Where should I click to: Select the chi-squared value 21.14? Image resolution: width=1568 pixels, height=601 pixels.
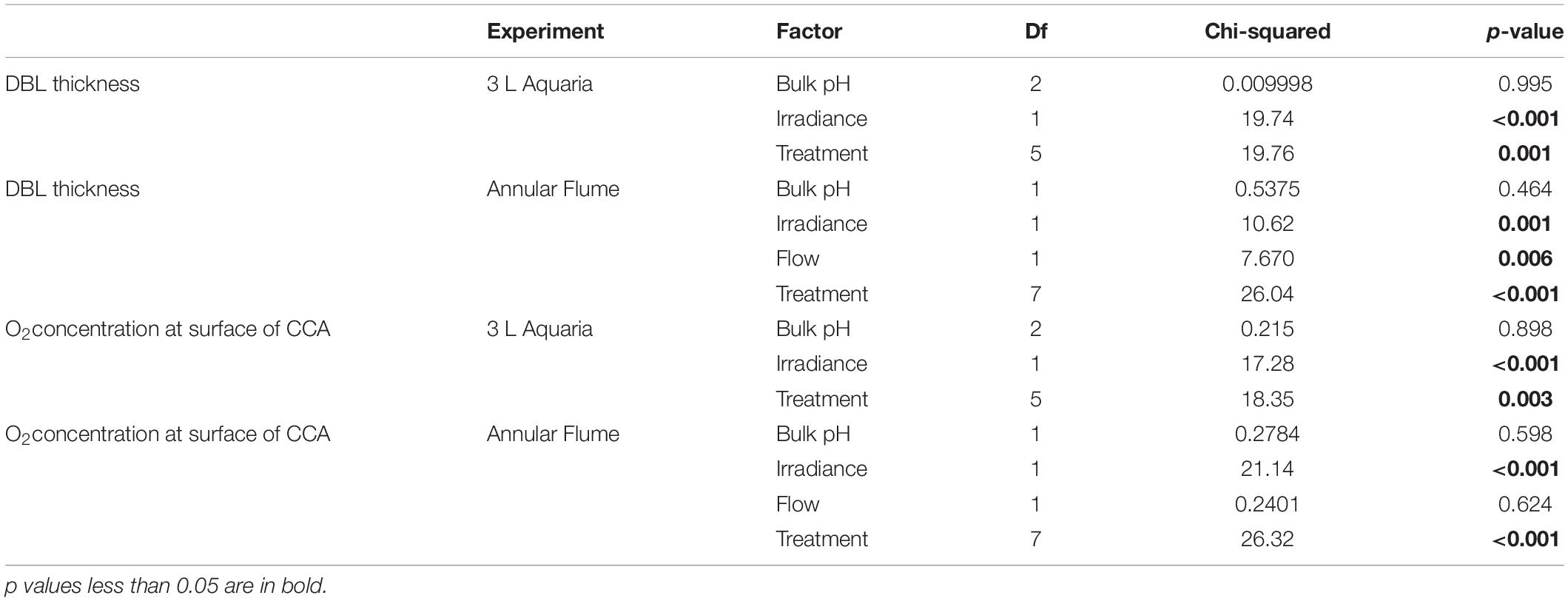click(1267, 469)
